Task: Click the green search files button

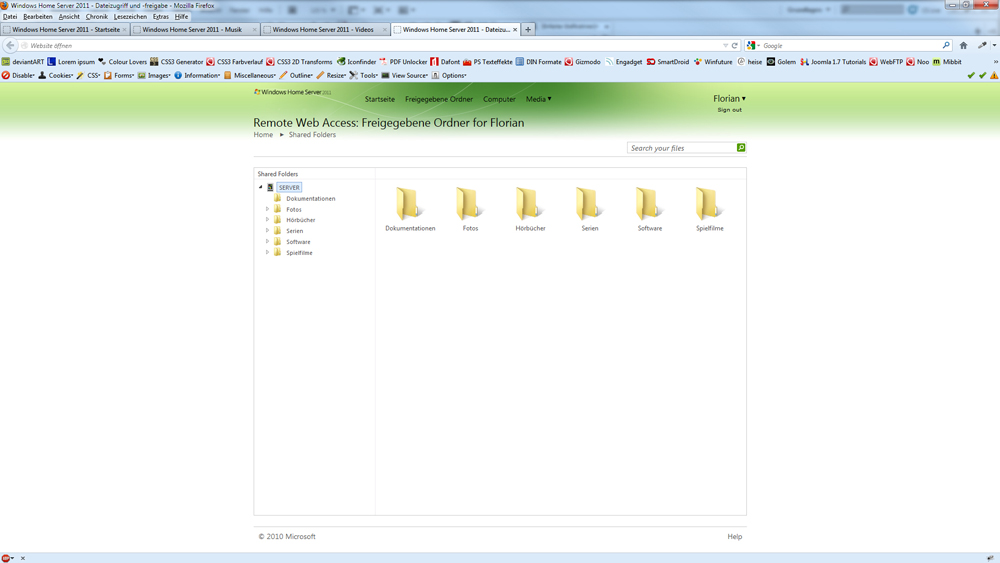Action: coord(740,148)
